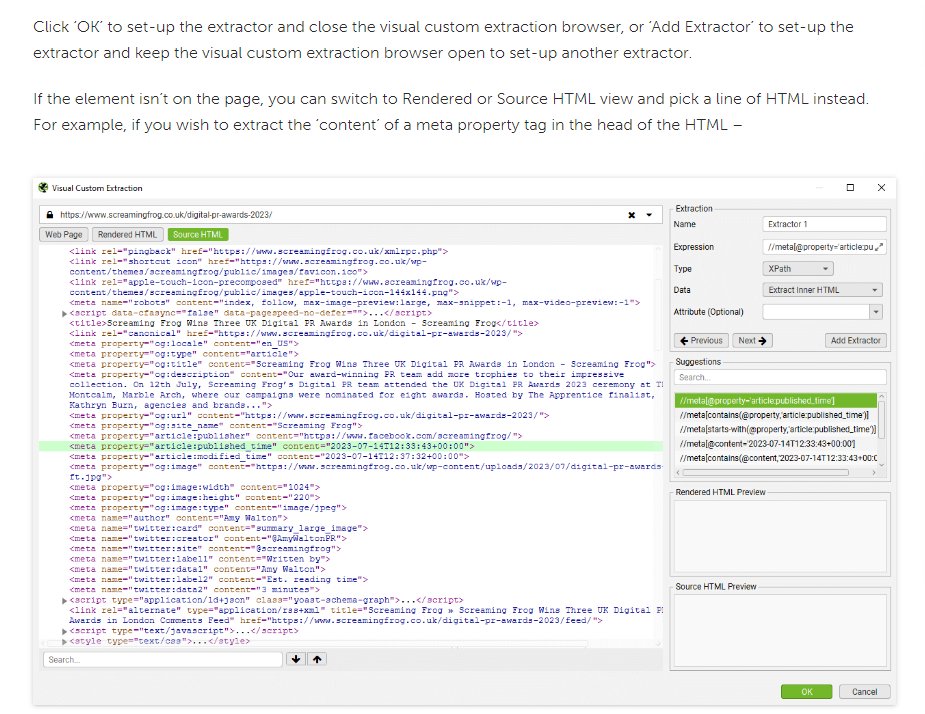Maximize the Visual Custom Extraction window

click(850, 188)
